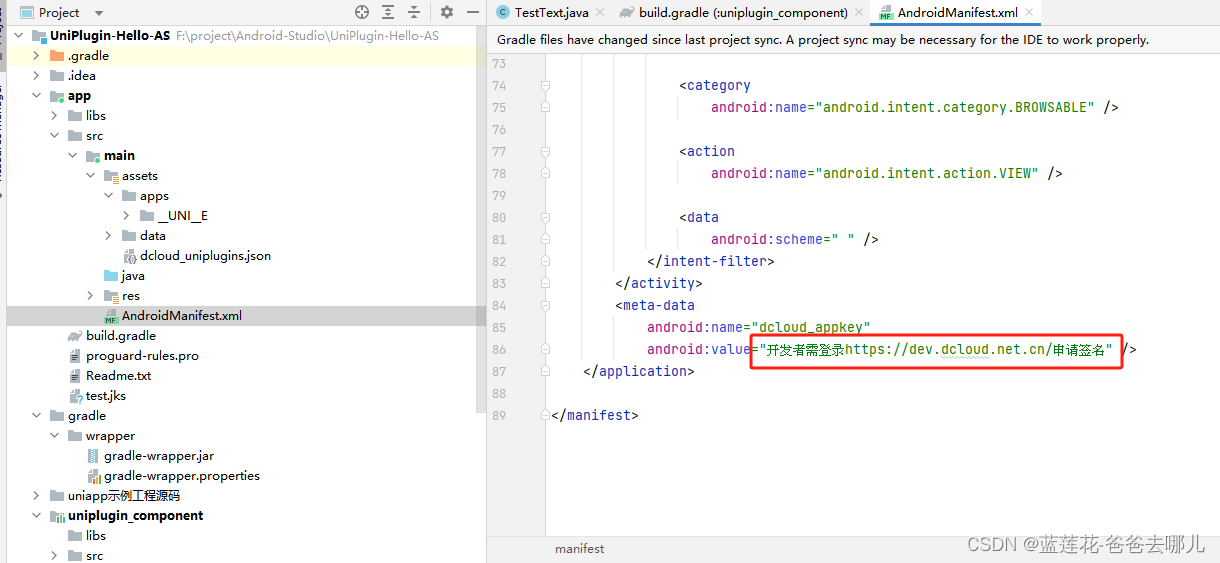Image resolution: width=1220 pixels, height=563 pixels.
Task: Click the Select Opened File target icon
Action: pyautogui.click(x=362, y=12)
